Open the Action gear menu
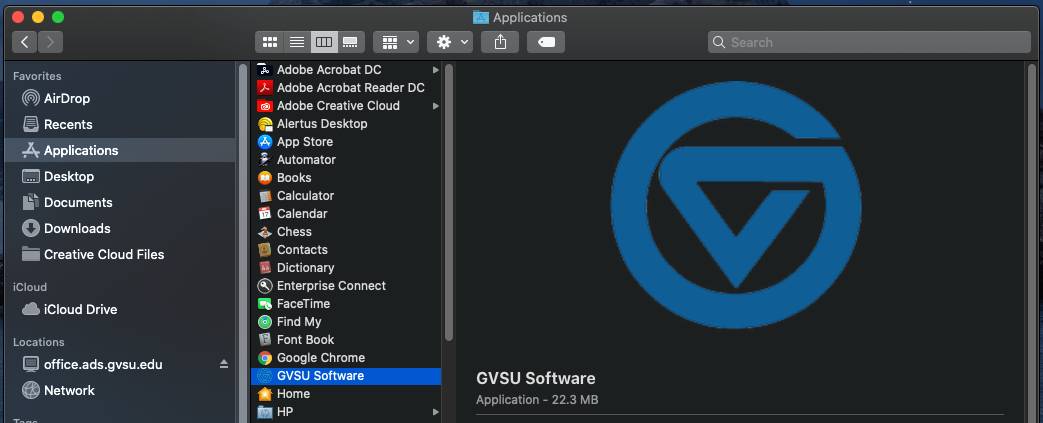Viewport: 1043px width, 423px height. [449, 42]
